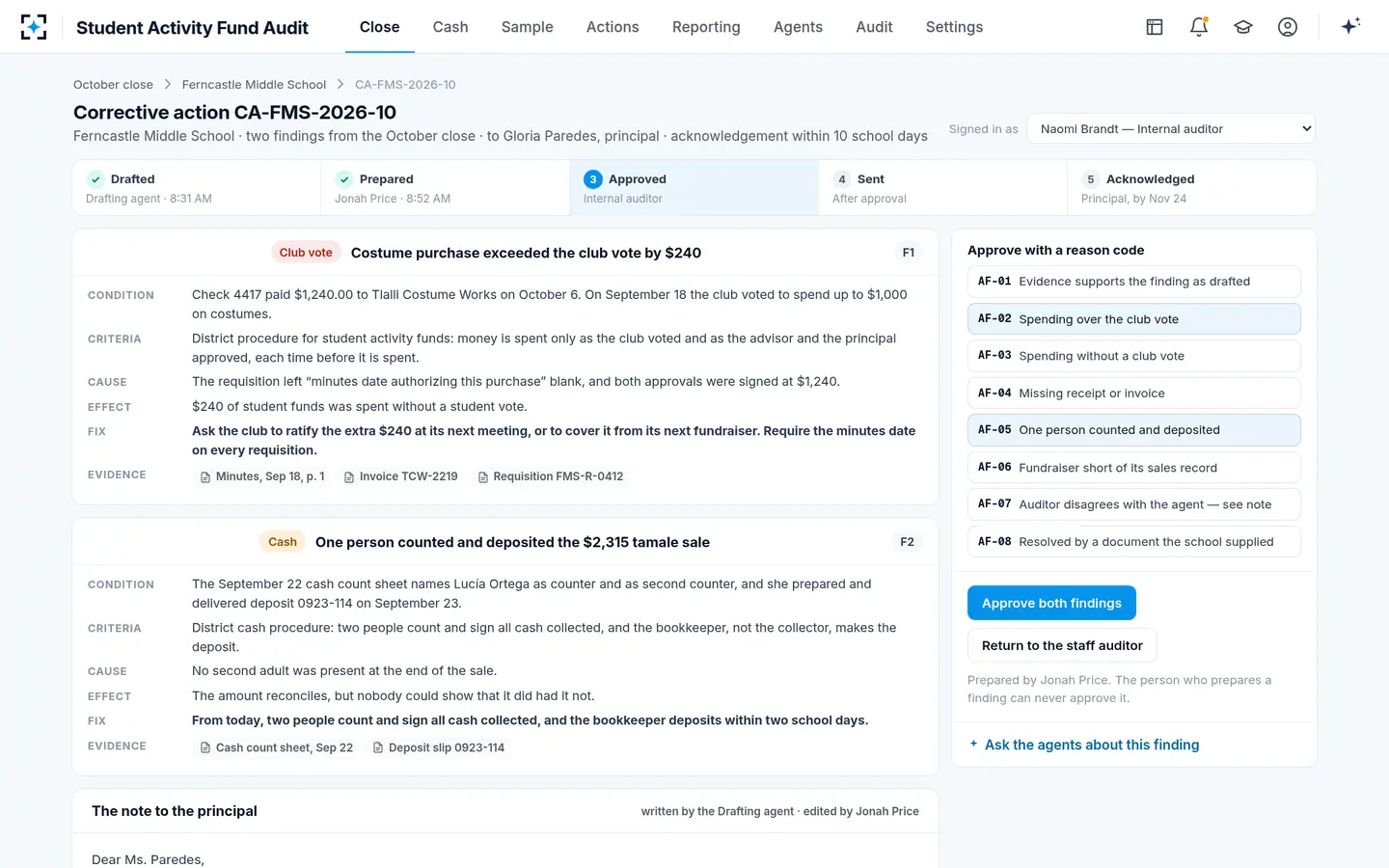
Task: Switch to the Sample tab
Action: [x=527, y=27]
